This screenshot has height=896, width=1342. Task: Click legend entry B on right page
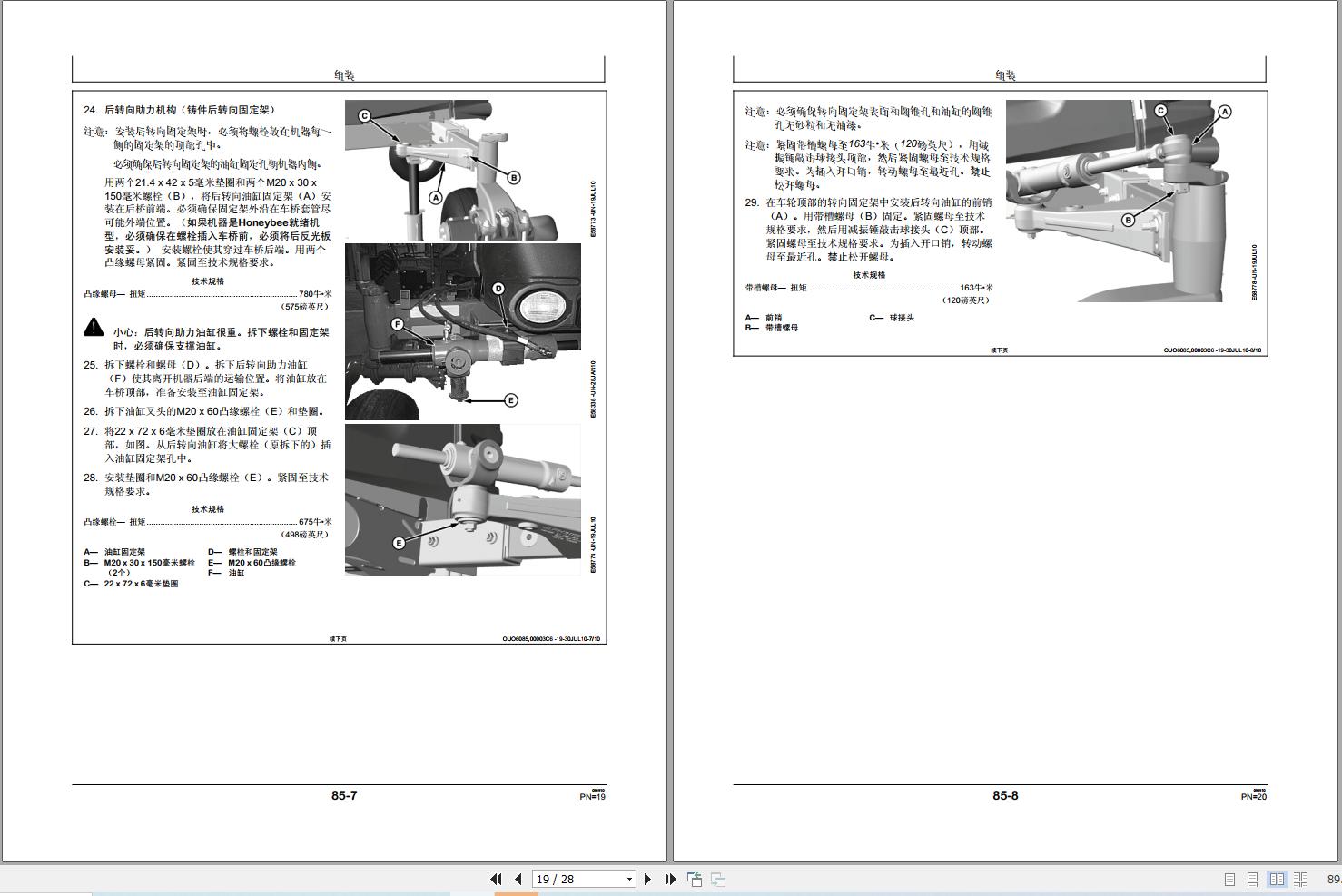[772, 328]
